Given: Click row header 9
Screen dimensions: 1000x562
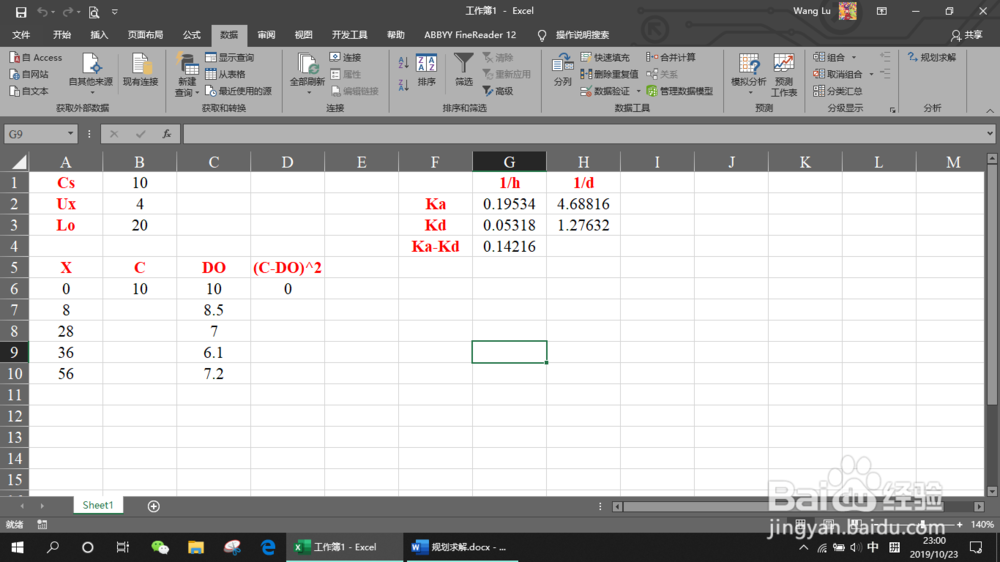Looking at the screenshot, I should pos(14,352).
